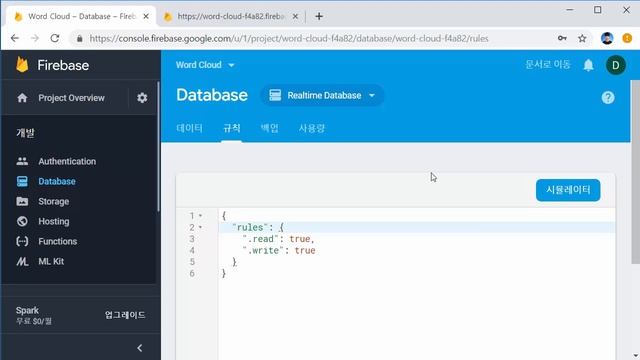640x360 pixels.
Task: Click the Authentication people icon
Action: tap(22, 161)
